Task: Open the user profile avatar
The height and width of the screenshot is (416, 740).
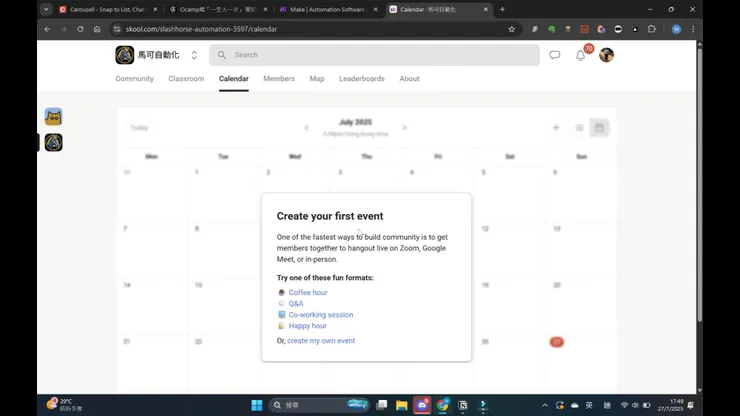Action: click(606, 55)
